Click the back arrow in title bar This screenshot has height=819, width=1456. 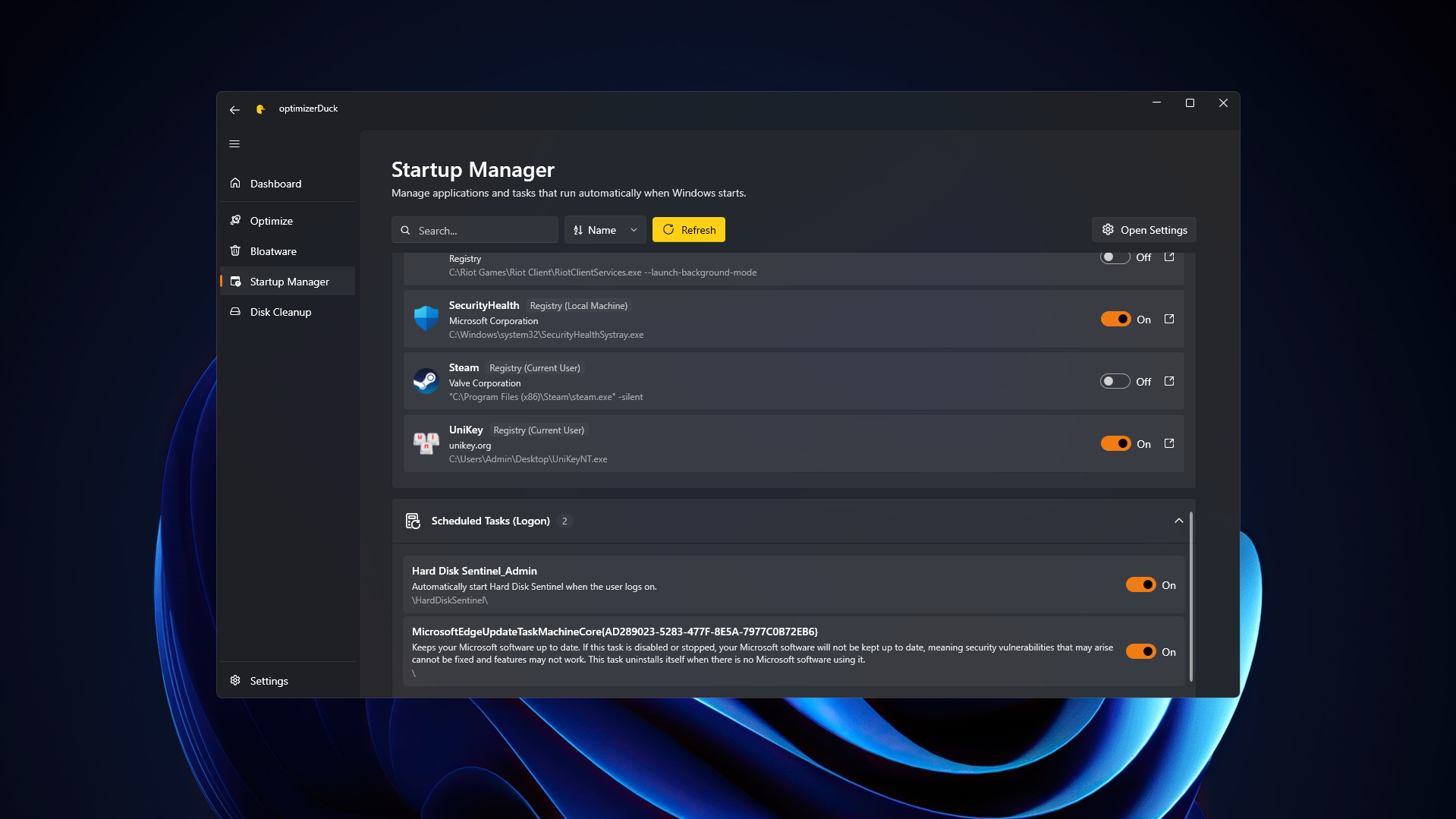[234, 109]
